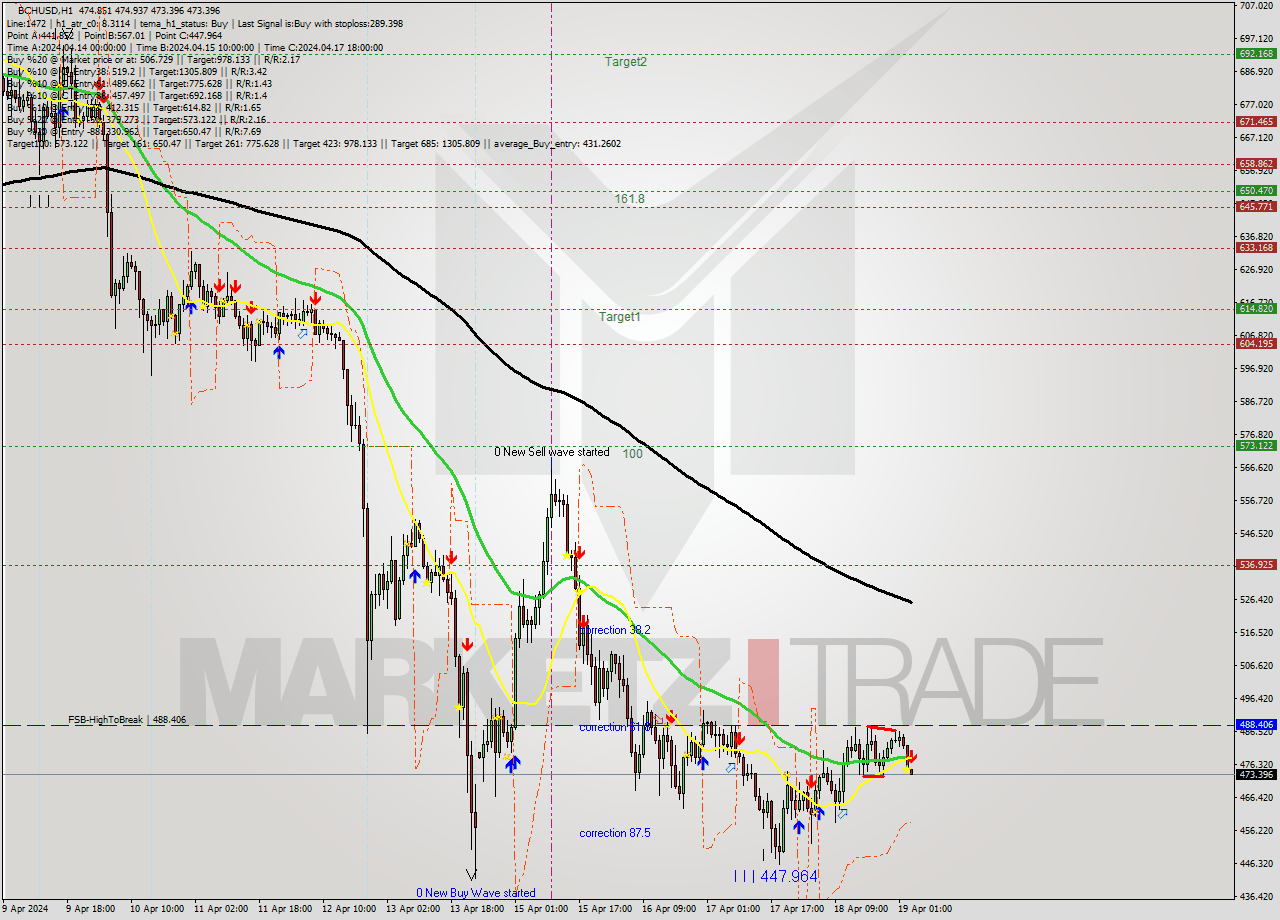The image size is (1280, 920).
Task: Select the 658.862 price level tag
Action: click(1256, 163)
